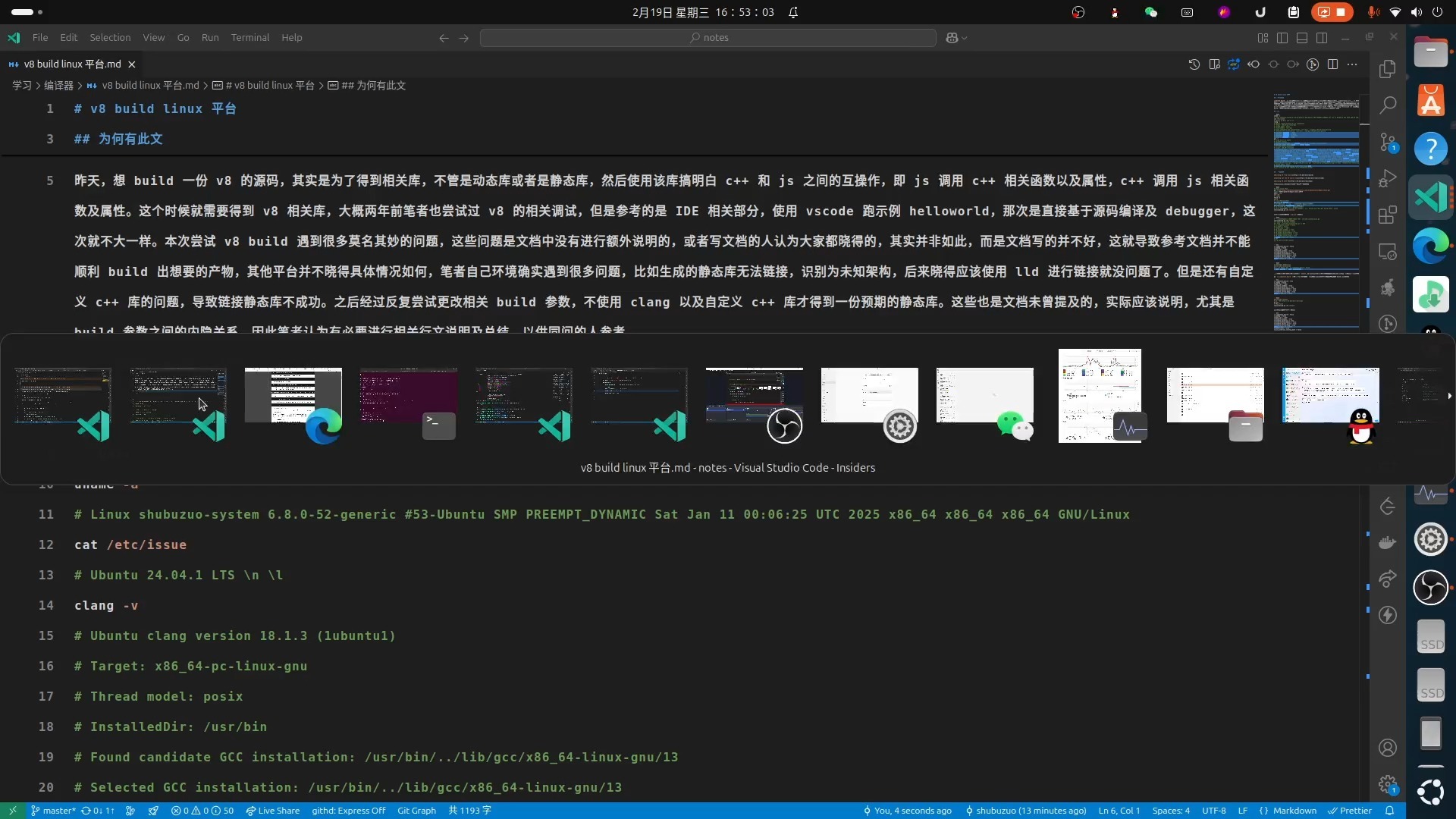
Task: Open Source Control view with badge
Action: coord(1388,142)
